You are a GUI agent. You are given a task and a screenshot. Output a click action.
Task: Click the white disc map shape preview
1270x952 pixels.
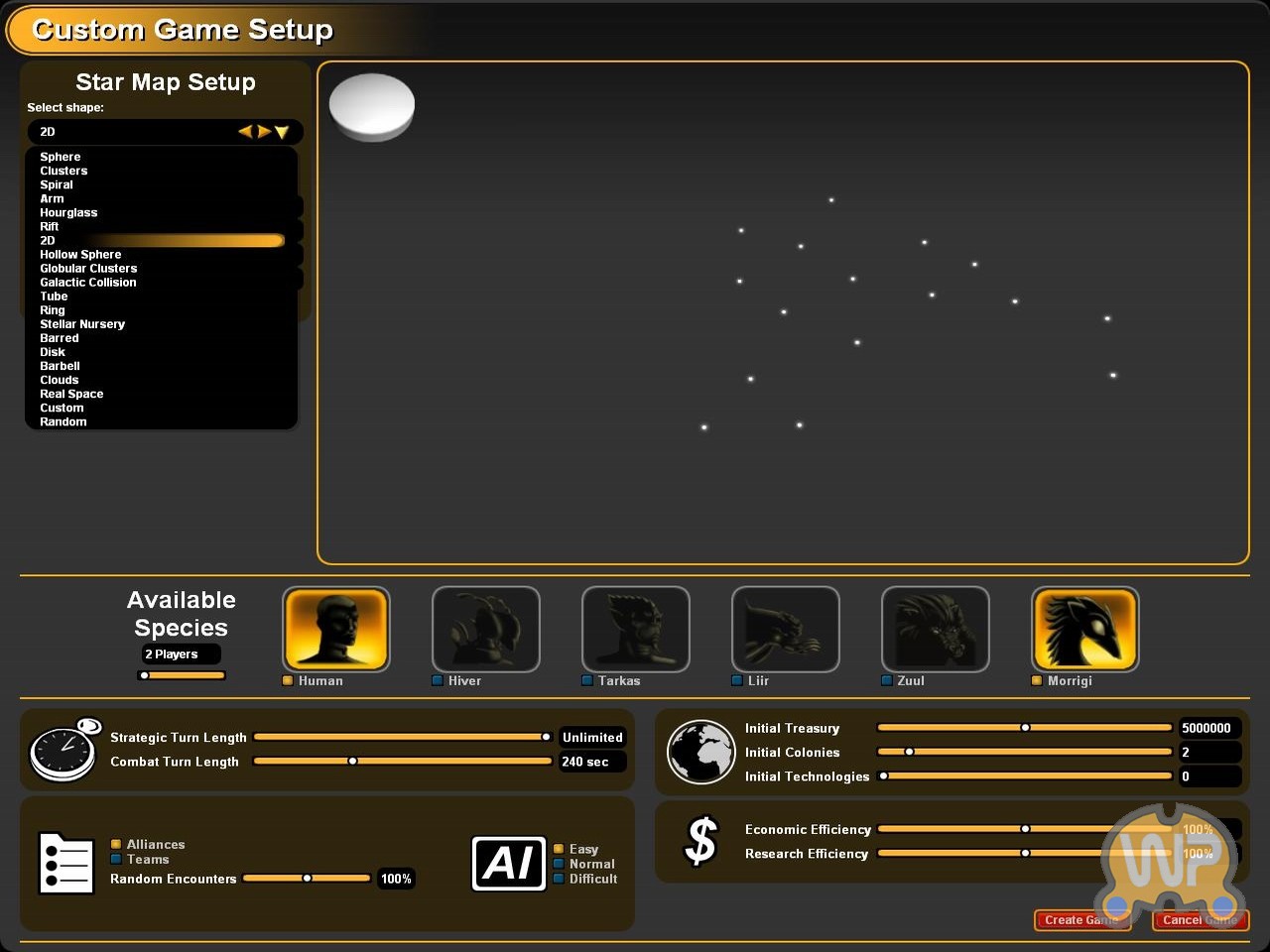371,106
